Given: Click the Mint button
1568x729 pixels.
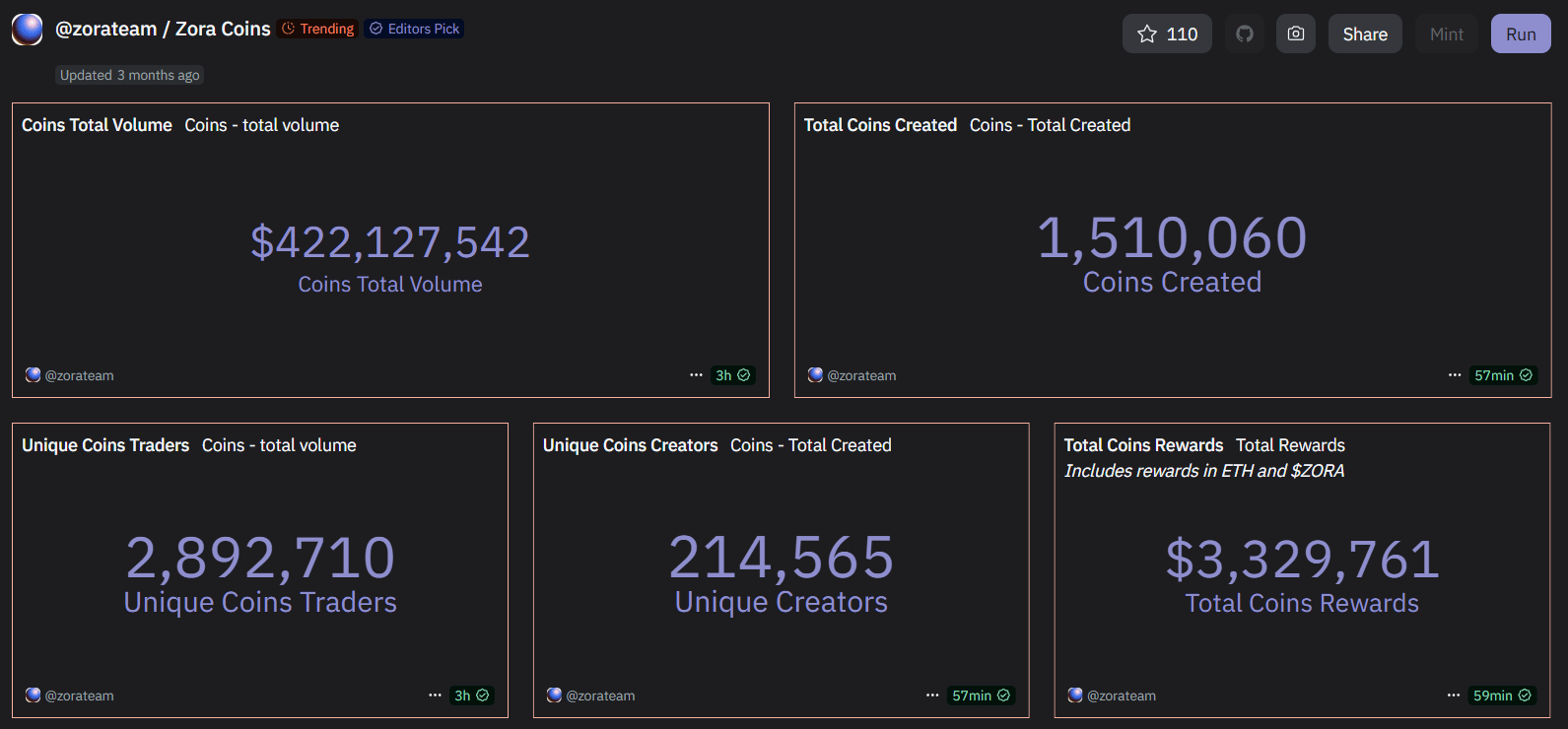Looking at the screenshot, I should [1447, 34].
